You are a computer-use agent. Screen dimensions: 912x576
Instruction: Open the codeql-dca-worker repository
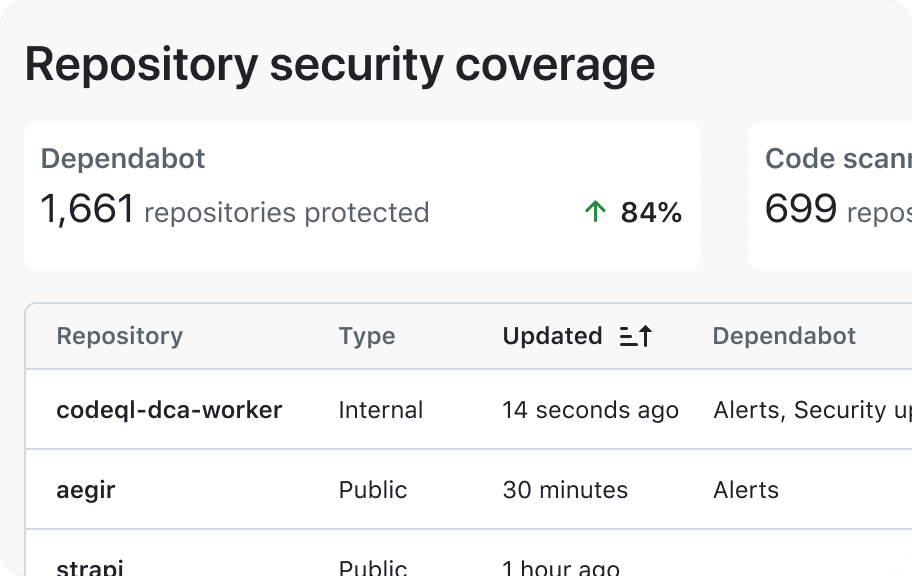(x=169, y=410)
